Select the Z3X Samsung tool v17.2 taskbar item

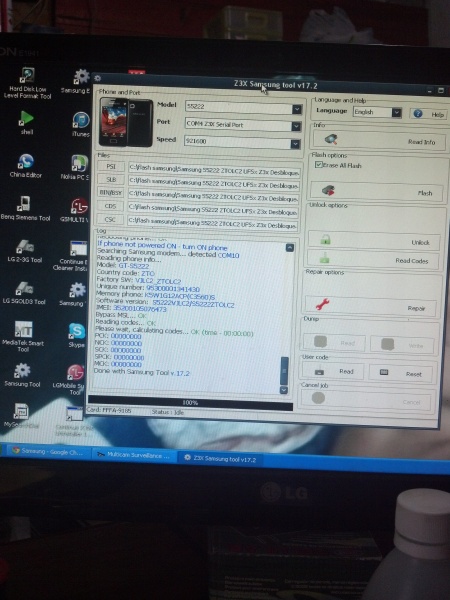[220, 458]
